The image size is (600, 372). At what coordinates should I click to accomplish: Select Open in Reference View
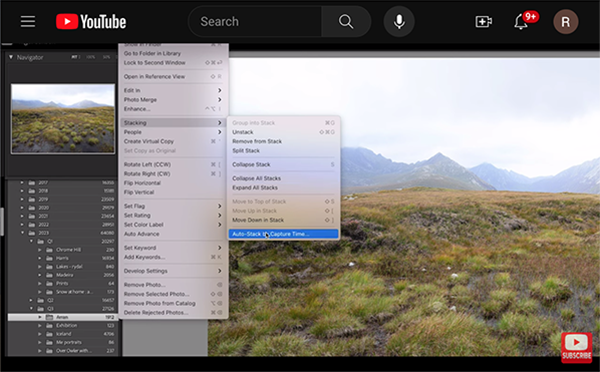click(x=173, y=77)
